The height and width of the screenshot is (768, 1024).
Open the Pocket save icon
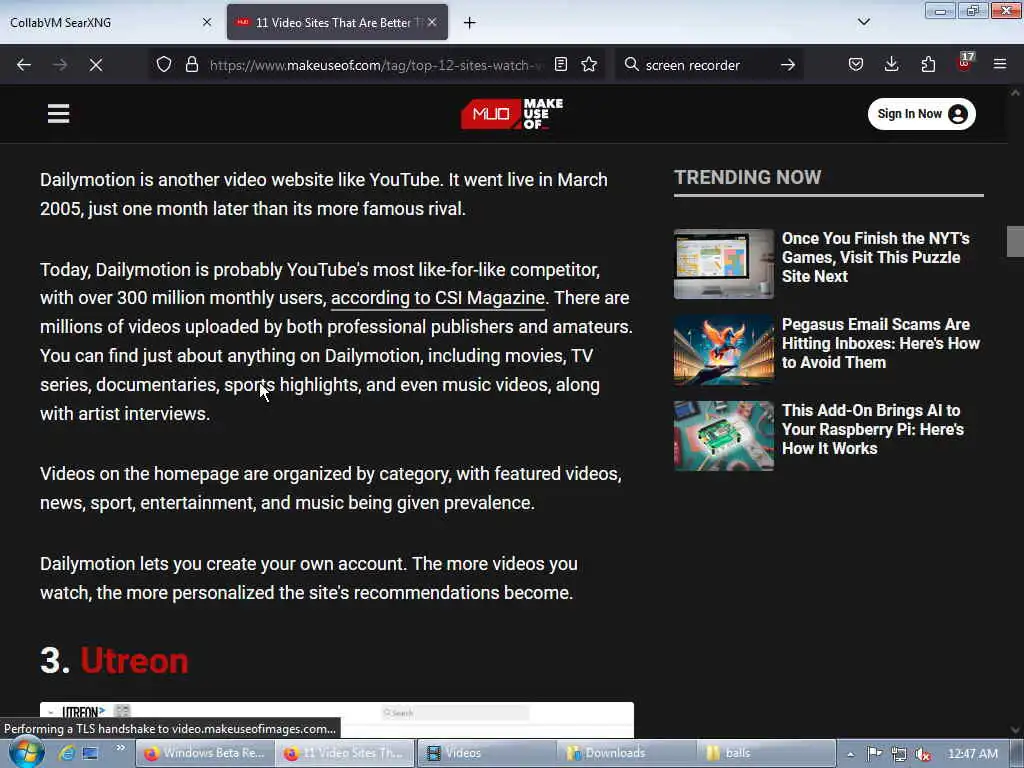pos(856,65)
